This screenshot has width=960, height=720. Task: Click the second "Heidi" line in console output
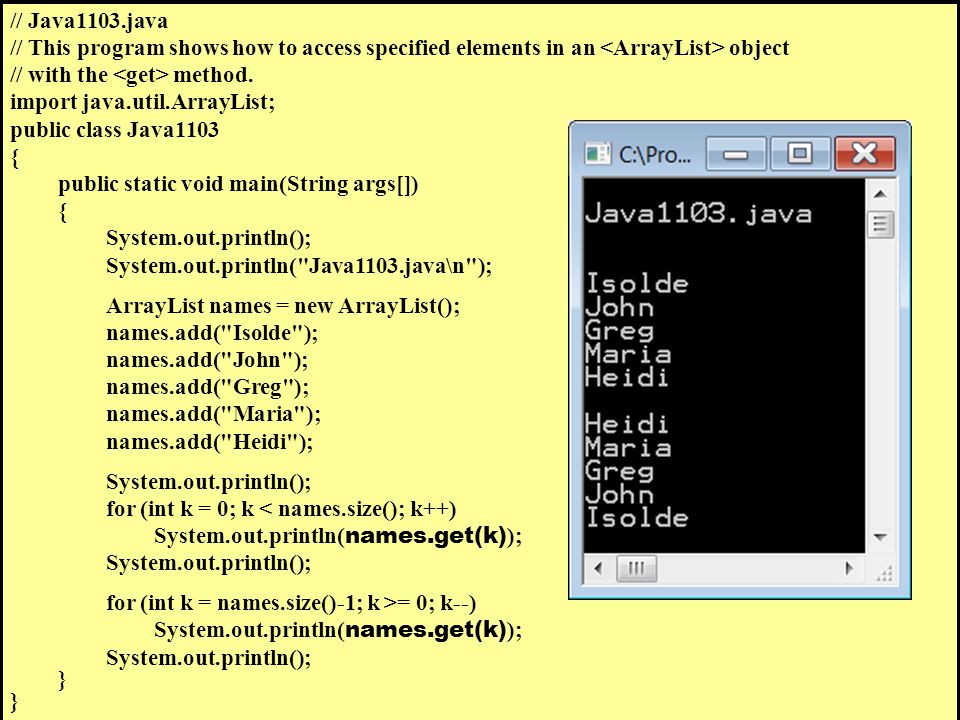coord(626,424)
